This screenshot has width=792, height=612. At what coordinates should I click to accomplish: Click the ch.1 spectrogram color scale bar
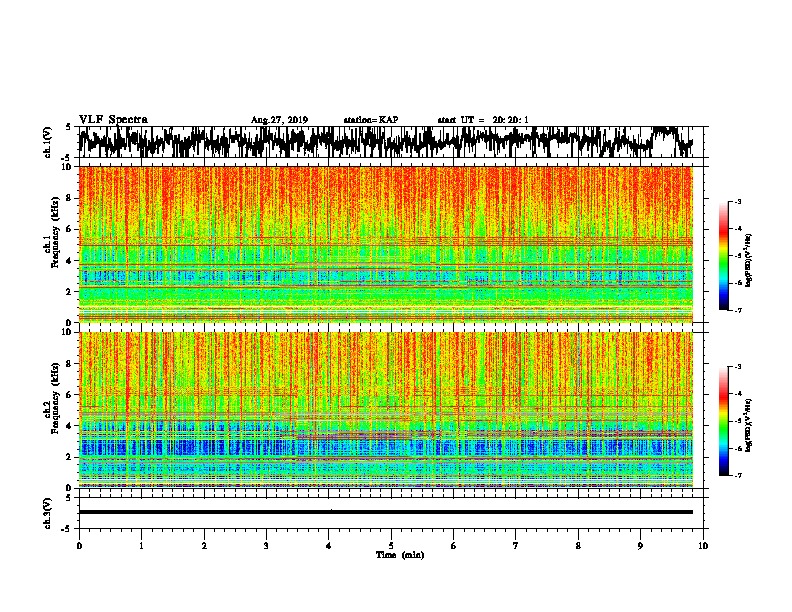(723, 256)
